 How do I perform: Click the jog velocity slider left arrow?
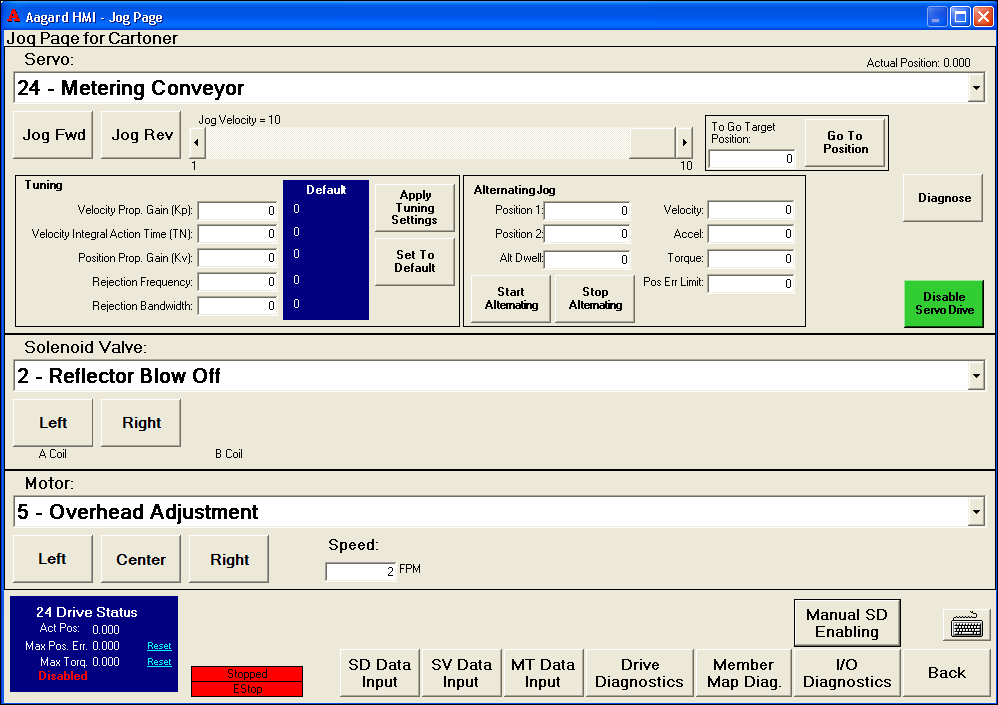click(197, 143)
